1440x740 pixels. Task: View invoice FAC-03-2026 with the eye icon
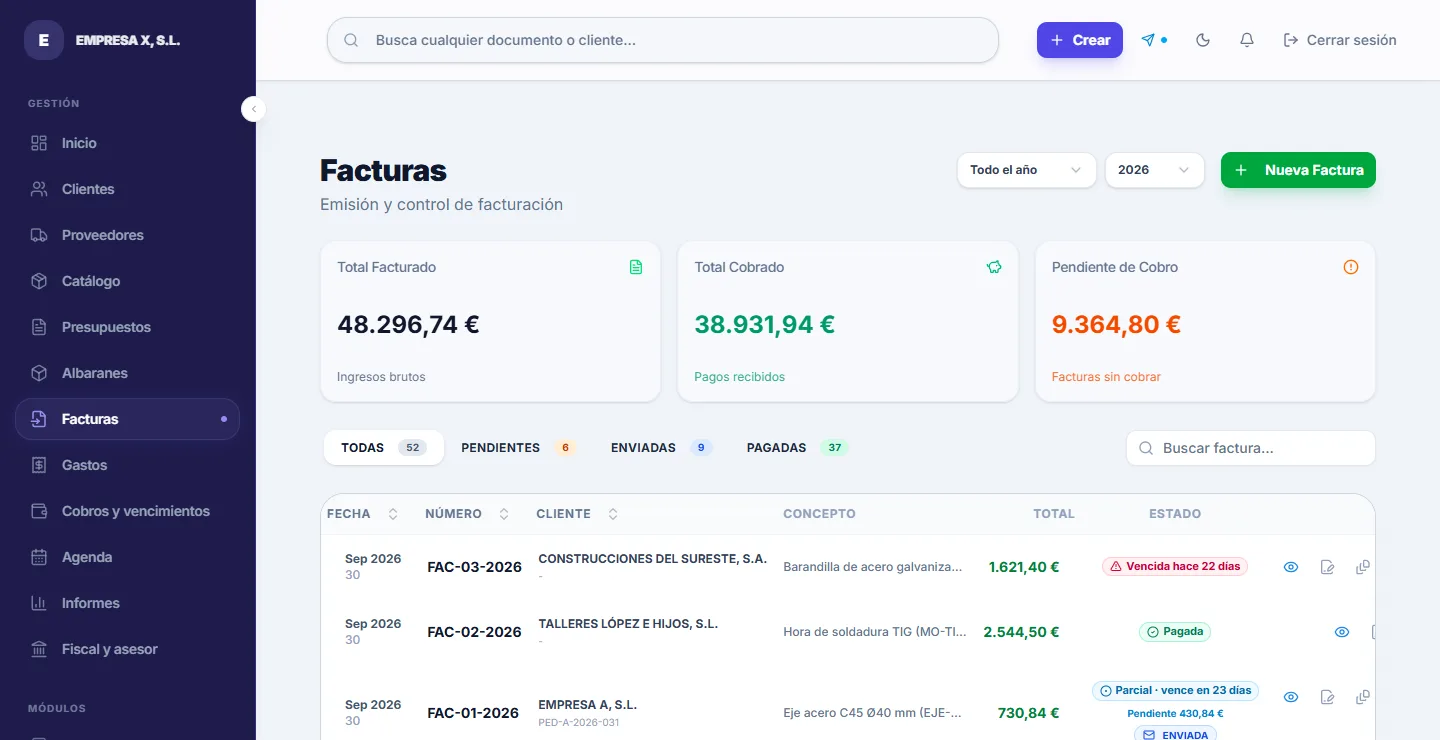[x=1291, y=567]
